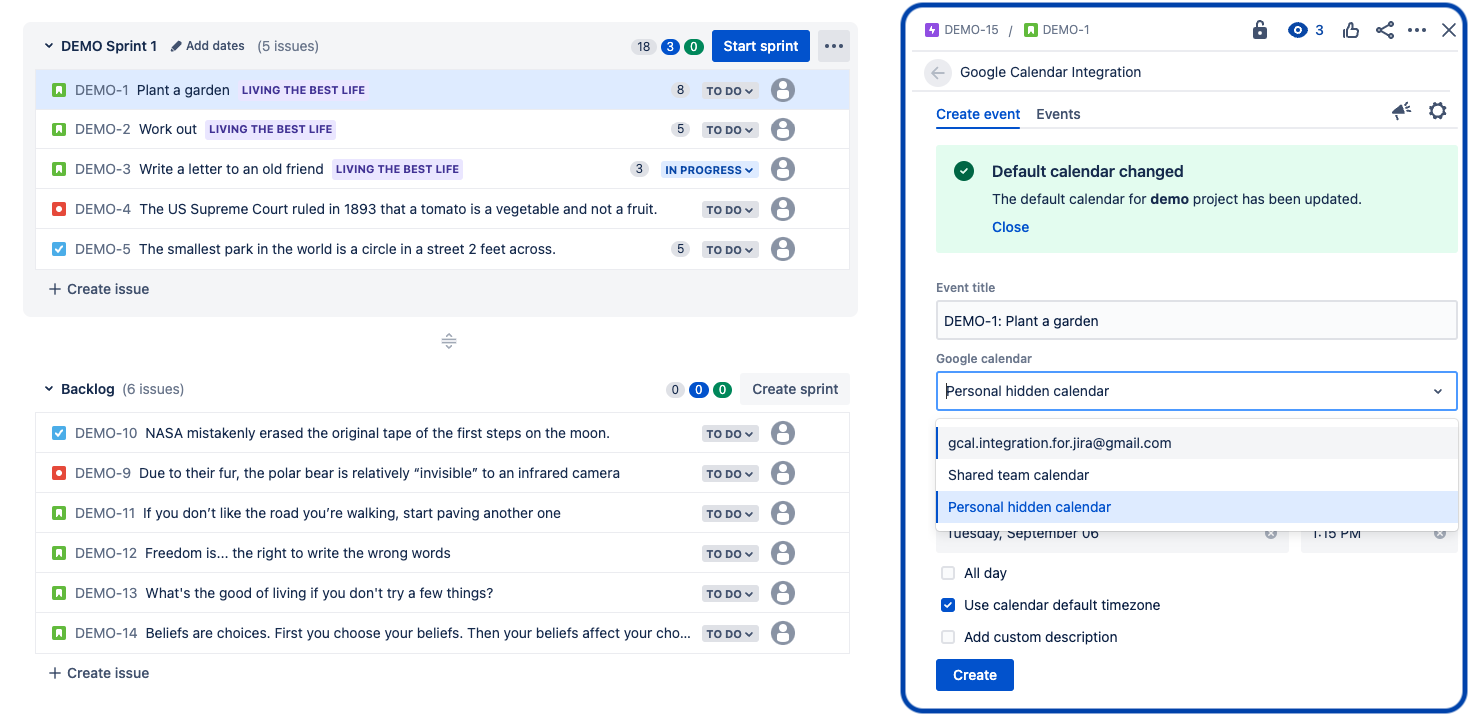1472x720 pixels.
Task: Click the back arrow beside Google Calendar Integration
Action: click(937, 72)
